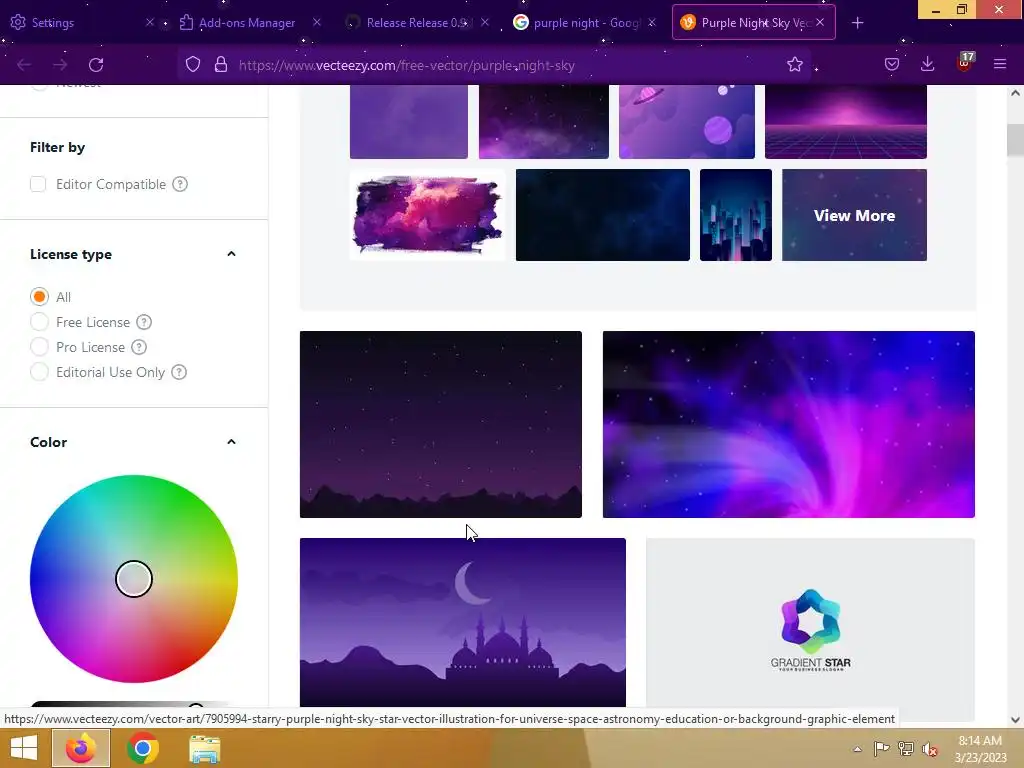The image size is (1024, 768).
Task: Open Windows Start menu
Action: coord(24,748)
